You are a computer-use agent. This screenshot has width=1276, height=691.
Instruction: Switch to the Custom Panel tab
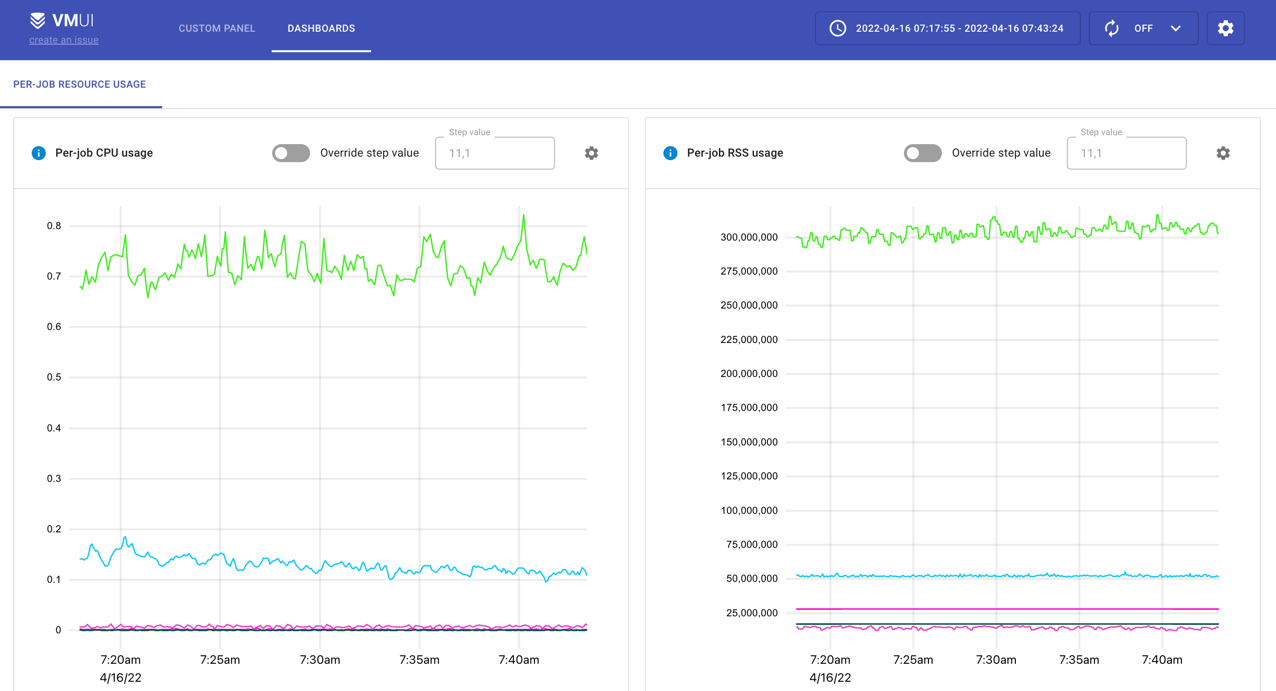point(217,28)
